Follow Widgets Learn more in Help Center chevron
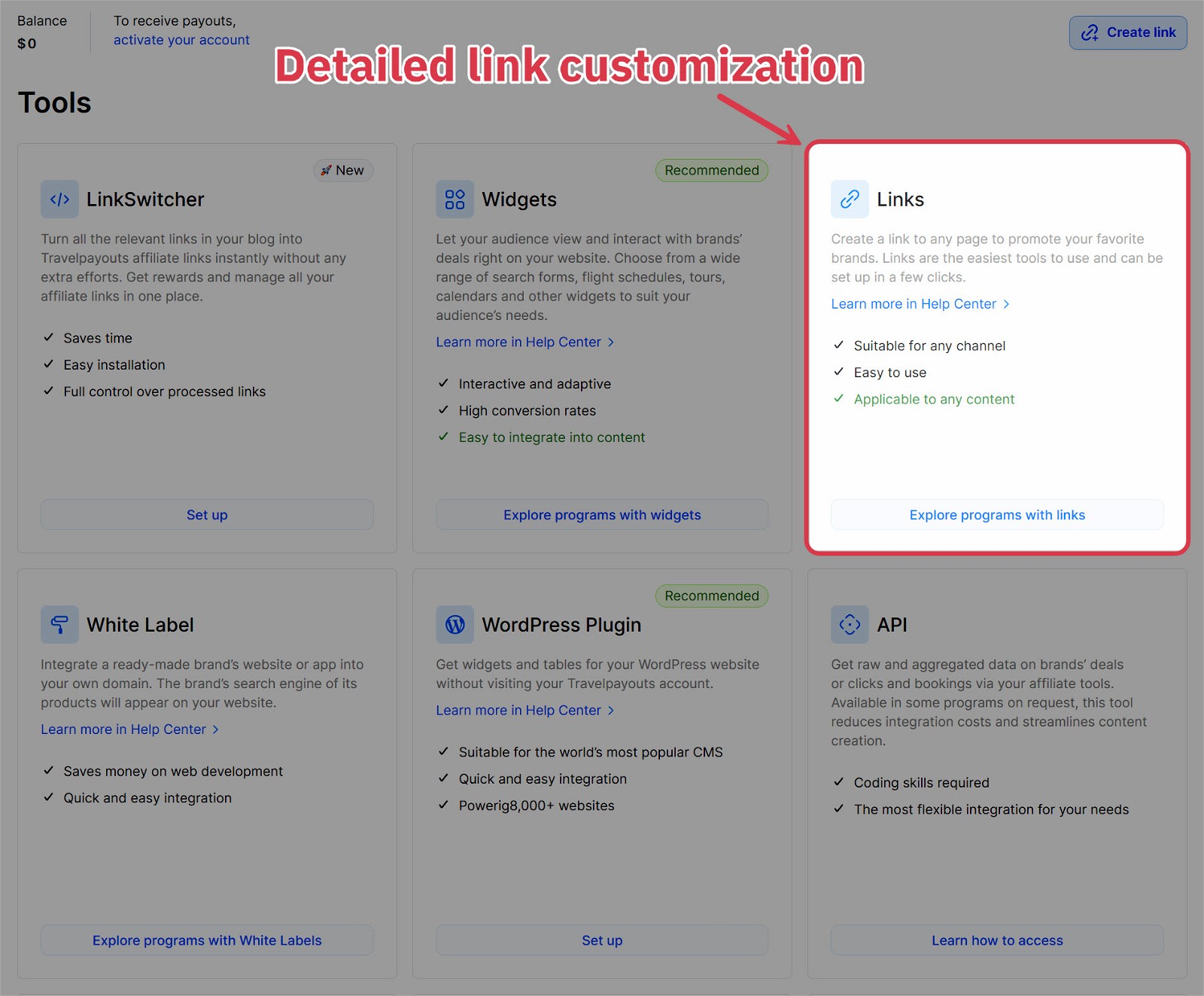This screenshot has height=996, width=1204. coord(611,343)
